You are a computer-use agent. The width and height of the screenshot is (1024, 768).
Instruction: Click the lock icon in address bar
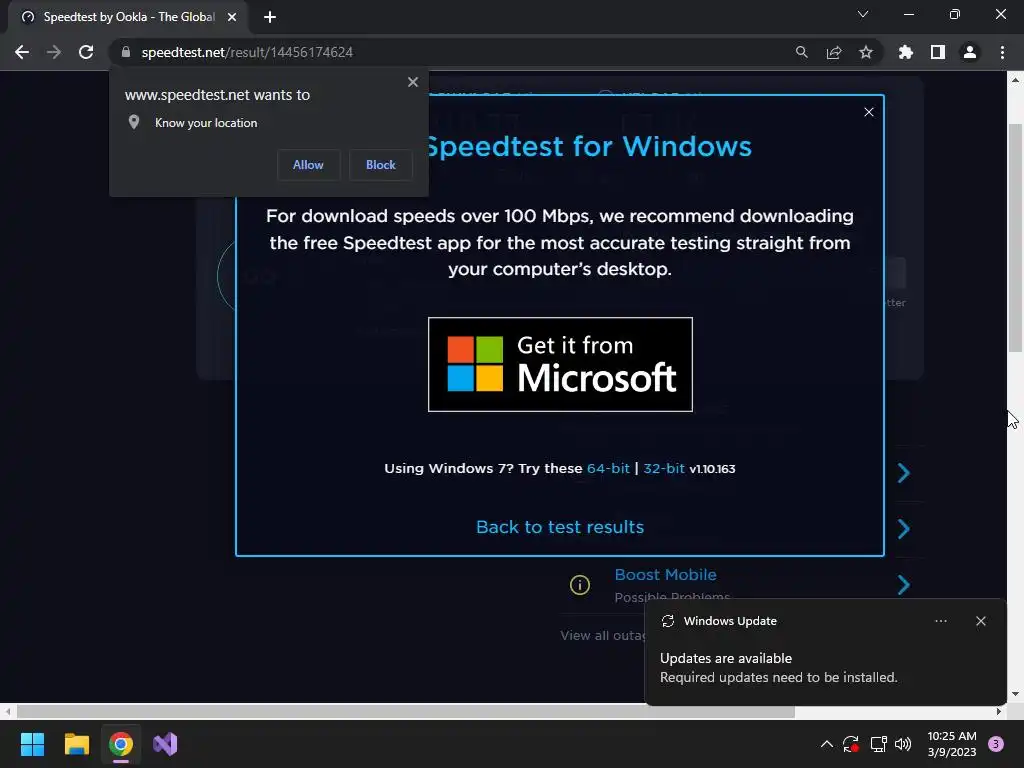[126, 52]
